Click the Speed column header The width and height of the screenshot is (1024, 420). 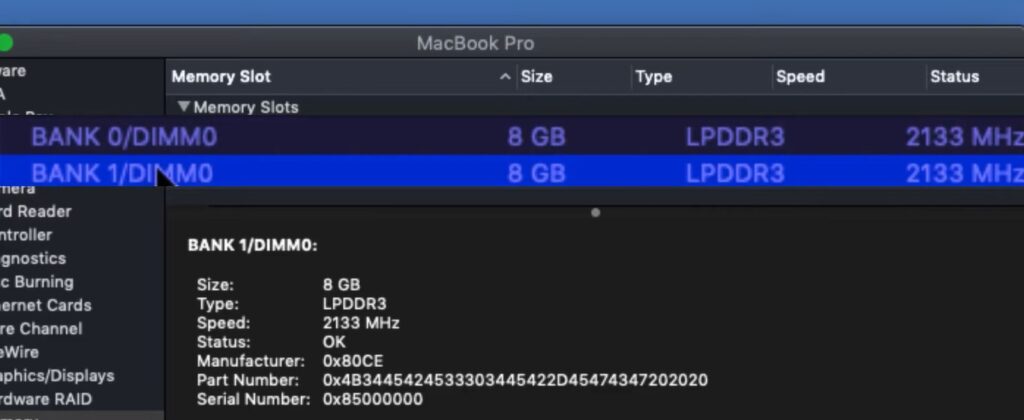[800, 77]
